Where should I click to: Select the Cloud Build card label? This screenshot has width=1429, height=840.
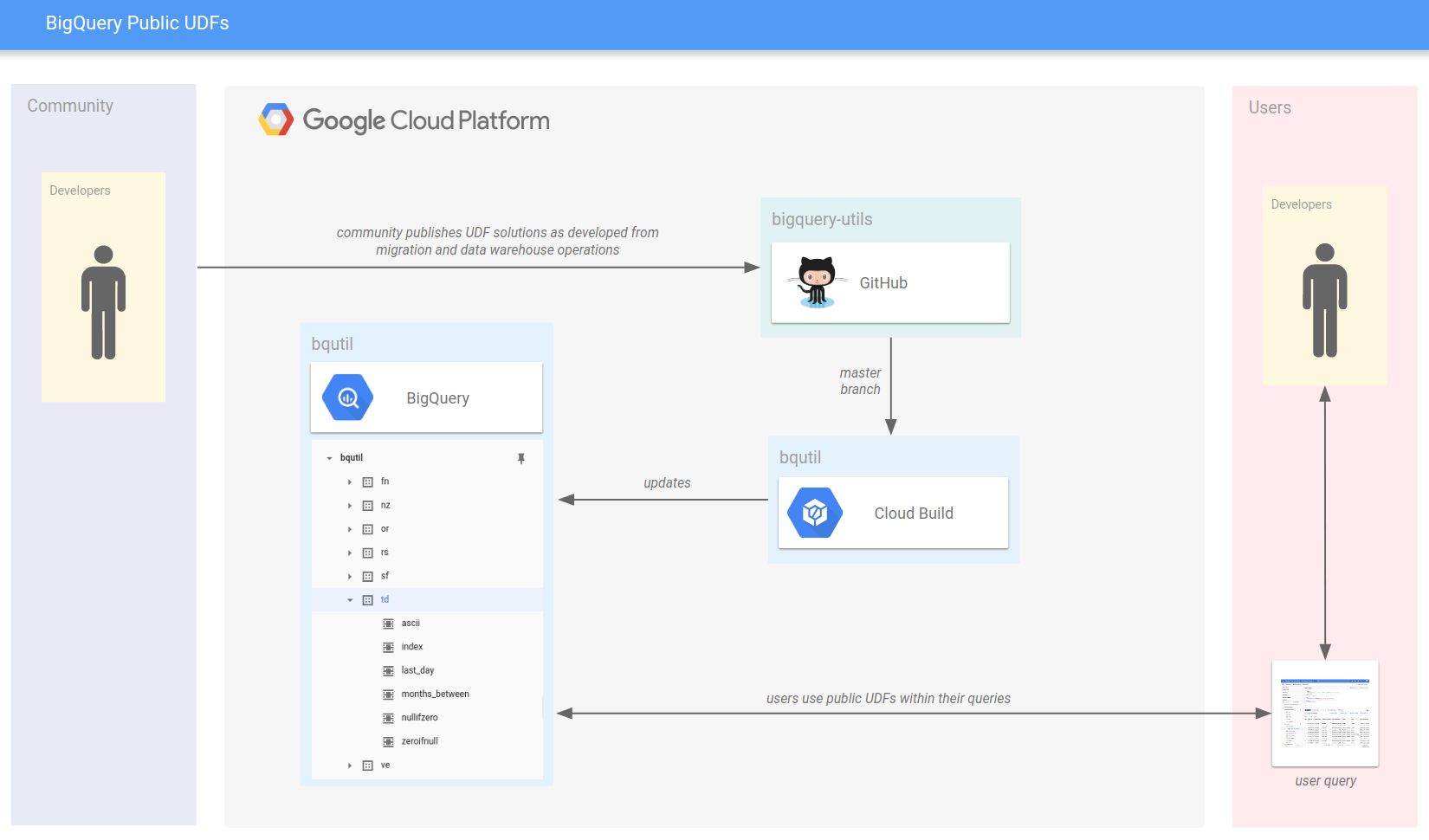pos(914,514)
